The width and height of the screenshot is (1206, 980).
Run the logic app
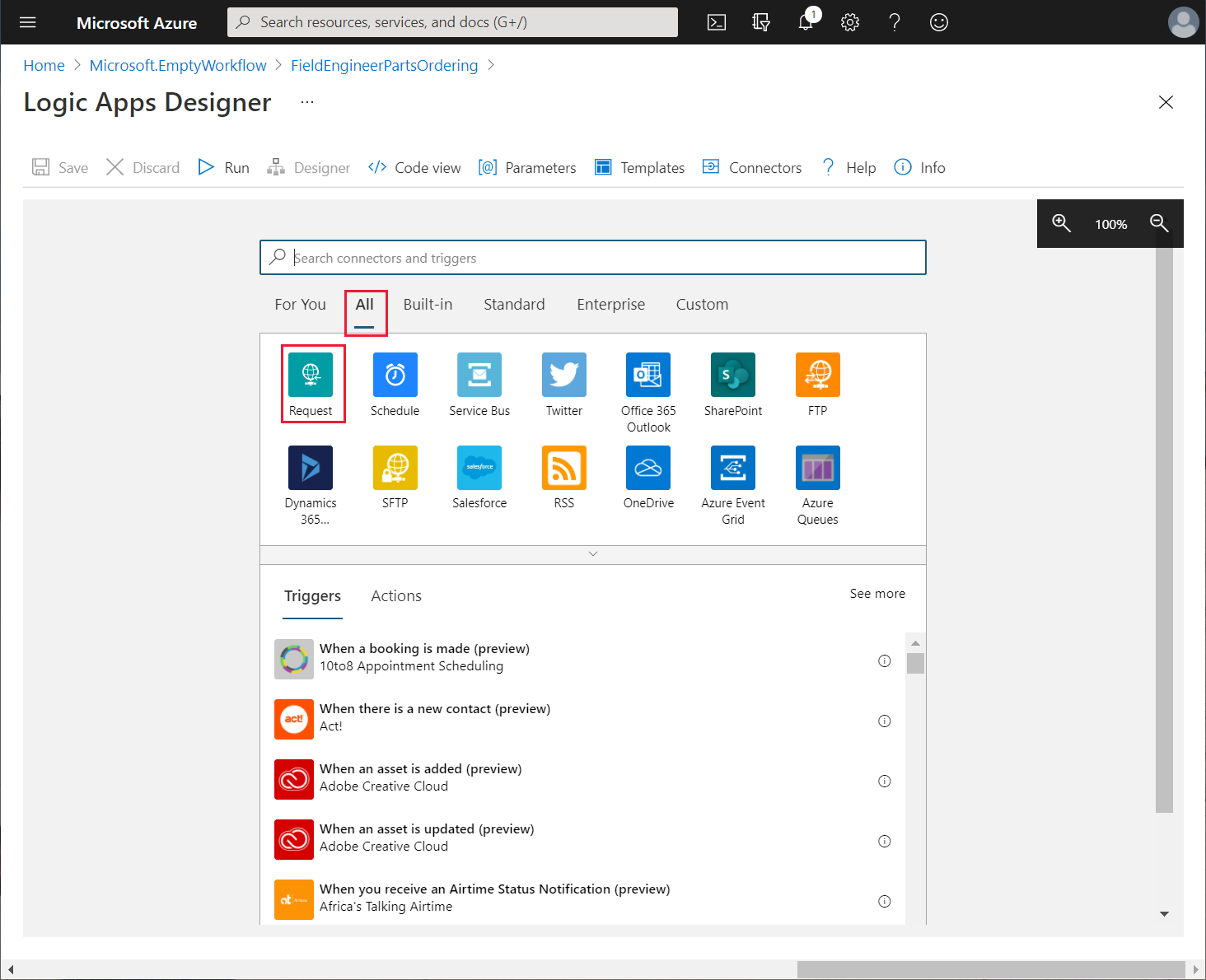224,167
